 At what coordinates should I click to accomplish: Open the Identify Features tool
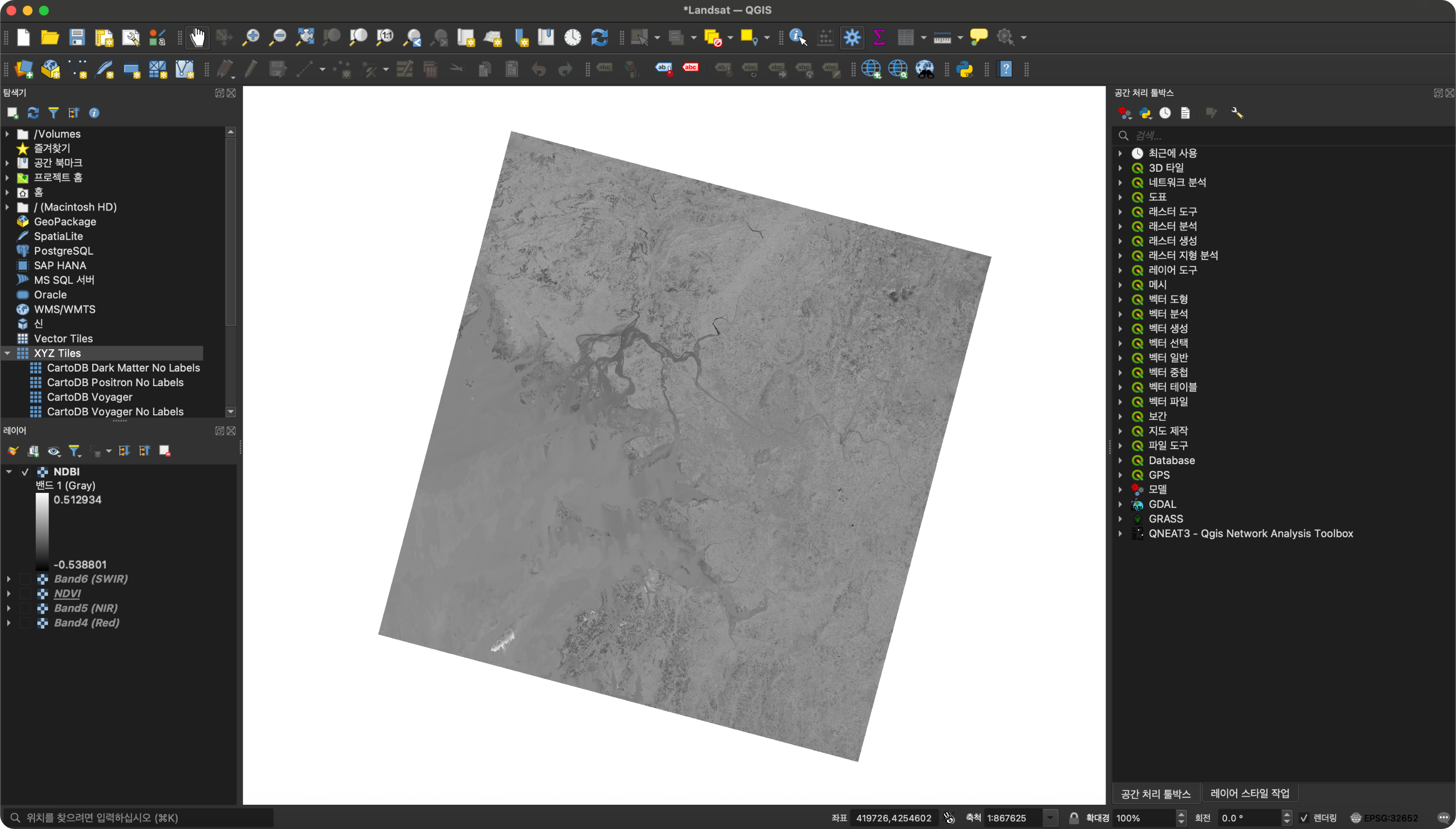coord(797,37)
